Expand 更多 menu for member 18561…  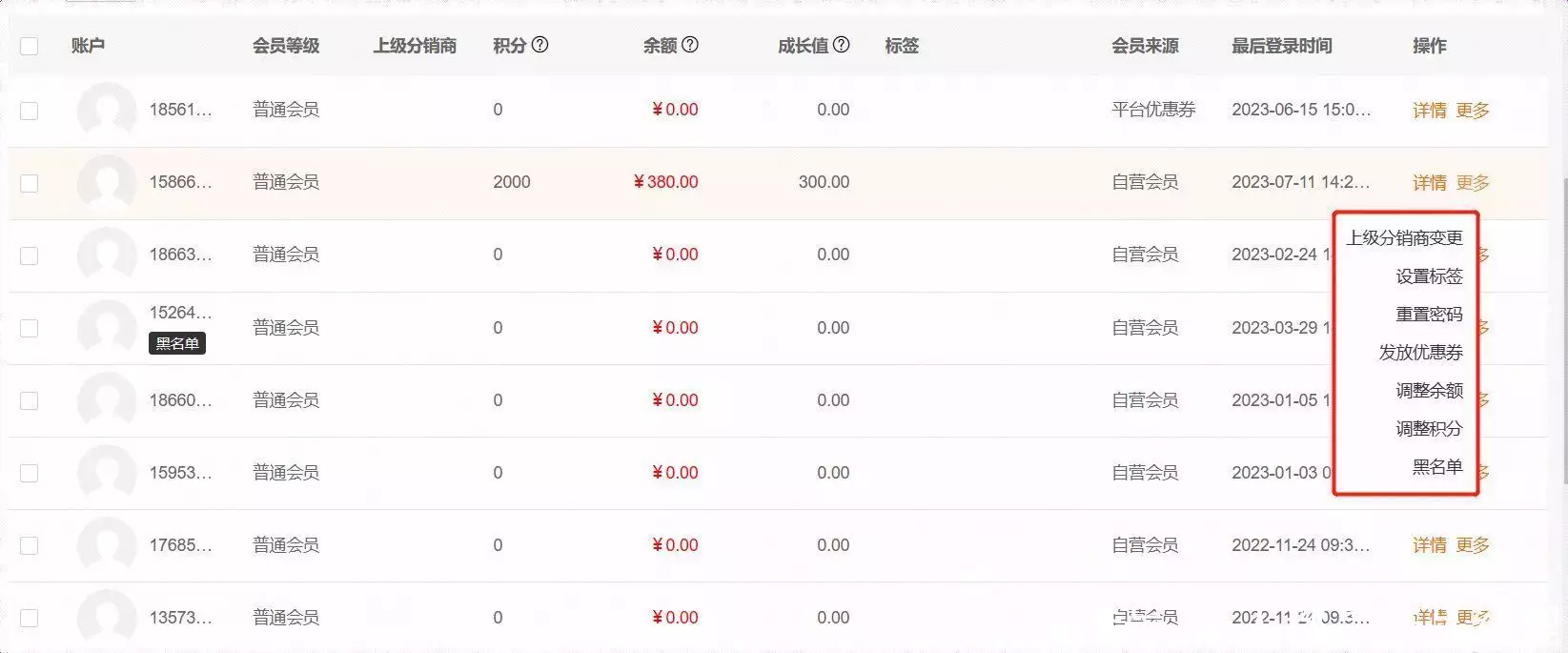(x=1473, y=111)
